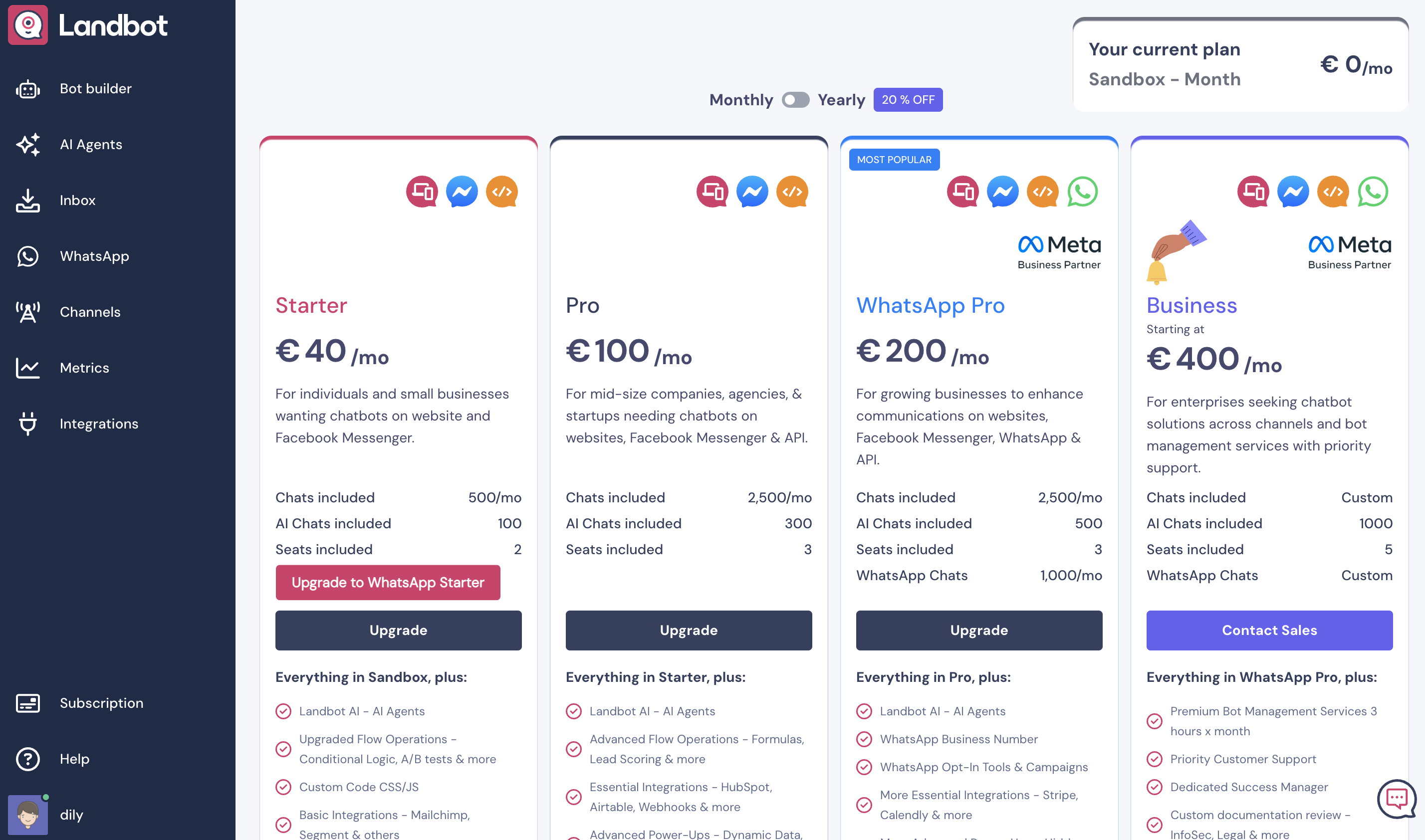
Task: Open the Bot builder robot icon
Action: coord(28,89)
